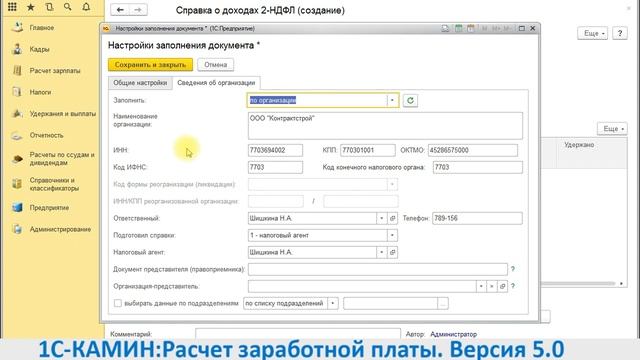Click the save/print icon in dialog title bar
Screen dimensions: 640x360
tap(445, 29)
